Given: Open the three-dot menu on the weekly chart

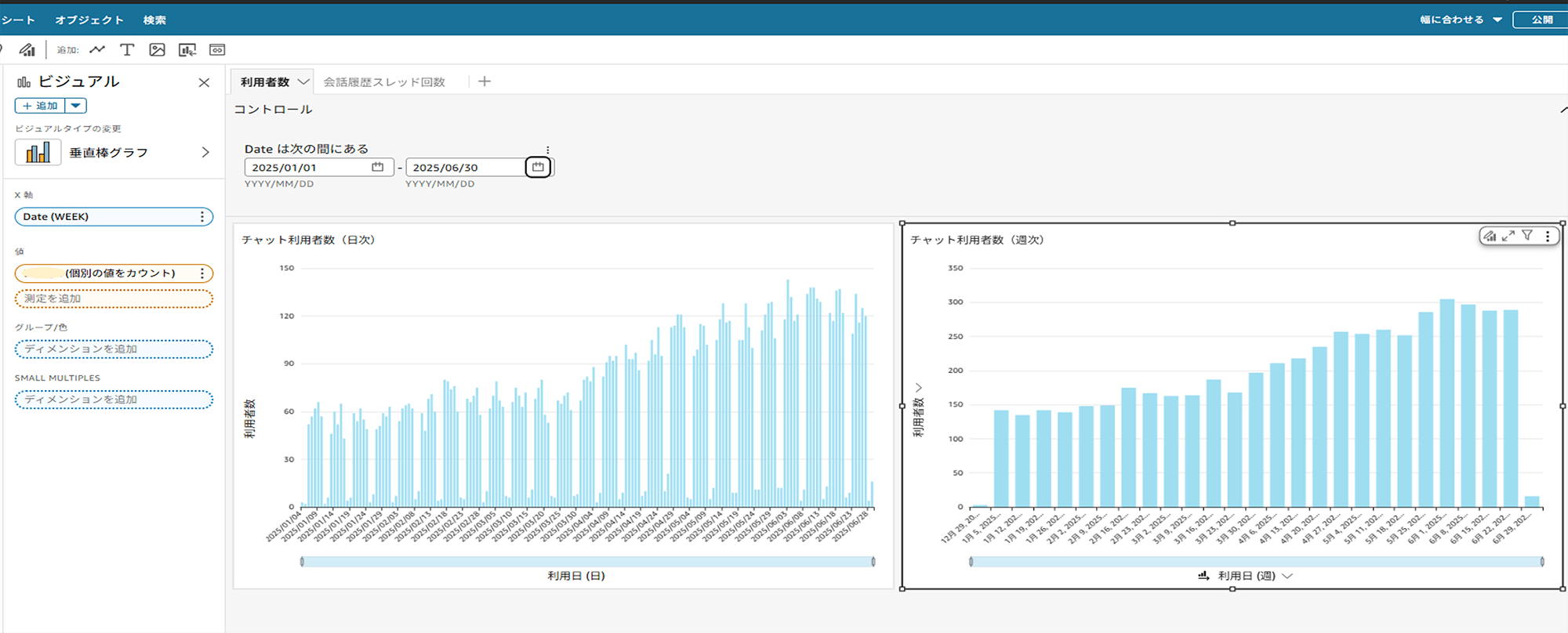Looking at the screenshot, I should 1547,236.
